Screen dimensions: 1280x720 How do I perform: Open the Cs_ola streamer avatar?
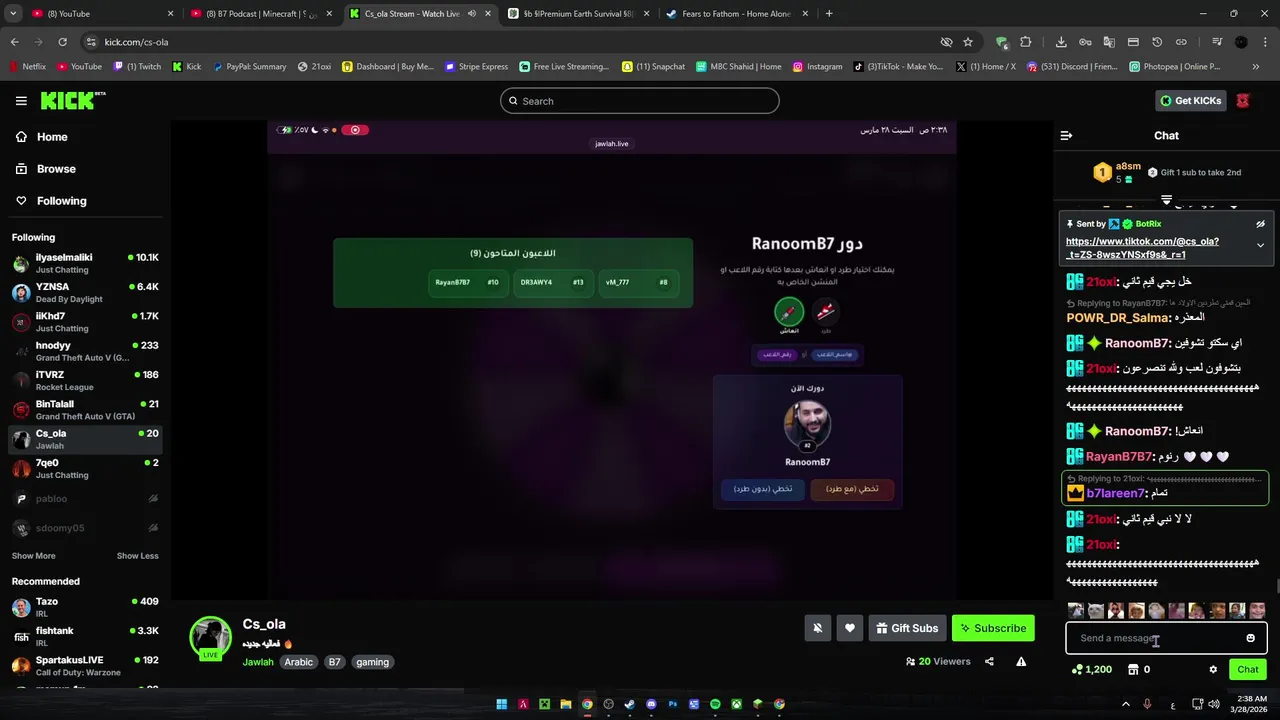click(210, 637)
